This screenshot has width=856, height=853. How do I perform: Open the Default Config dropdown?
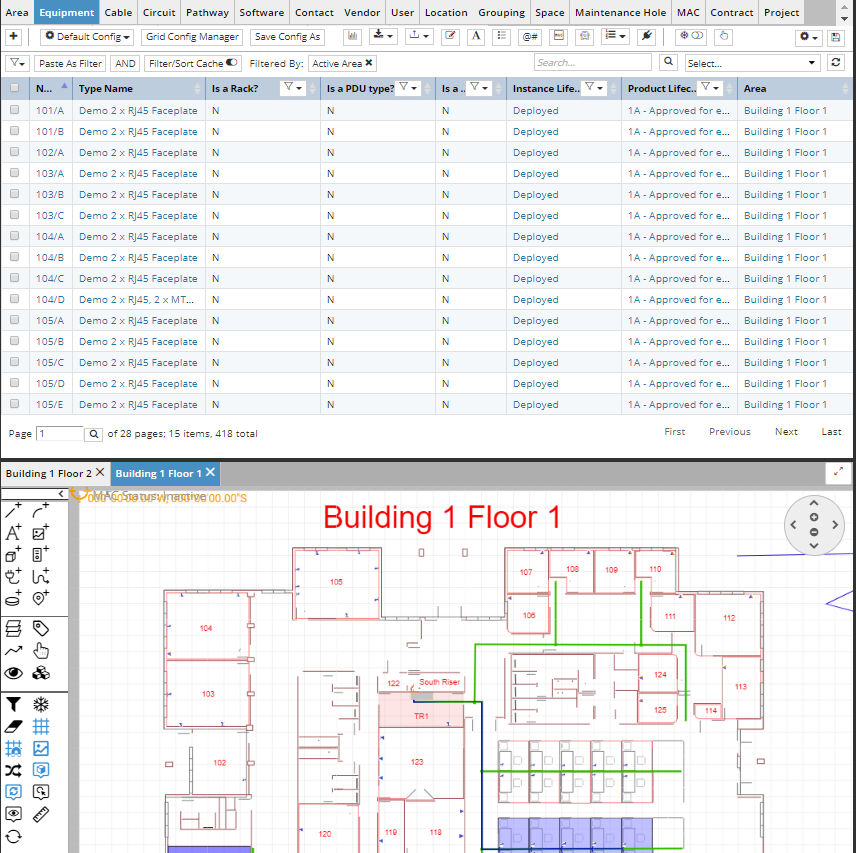(87, 37)
